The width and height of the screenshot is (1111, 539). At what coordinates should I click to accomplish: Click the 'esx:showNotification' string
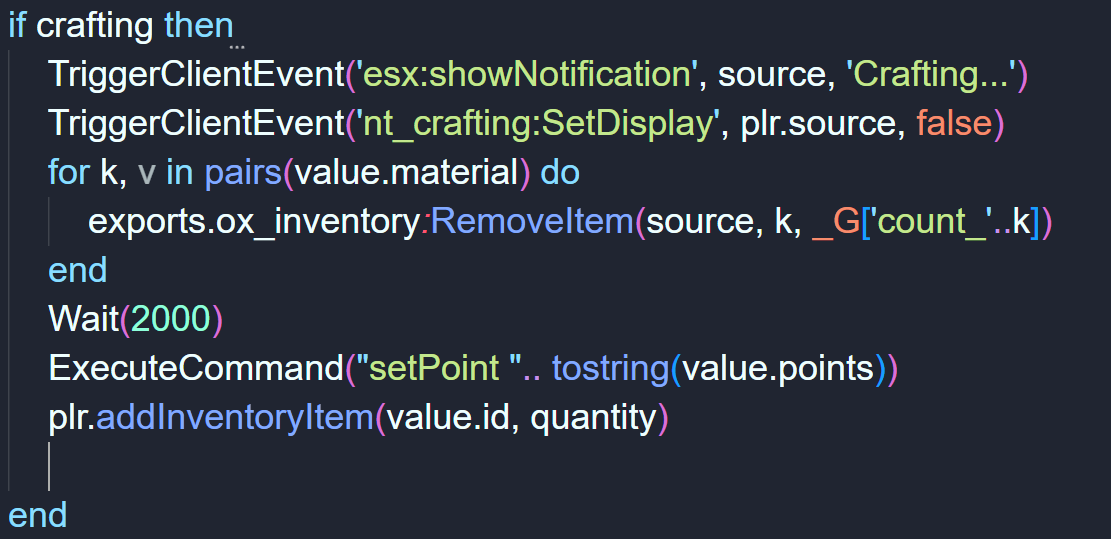529,74
